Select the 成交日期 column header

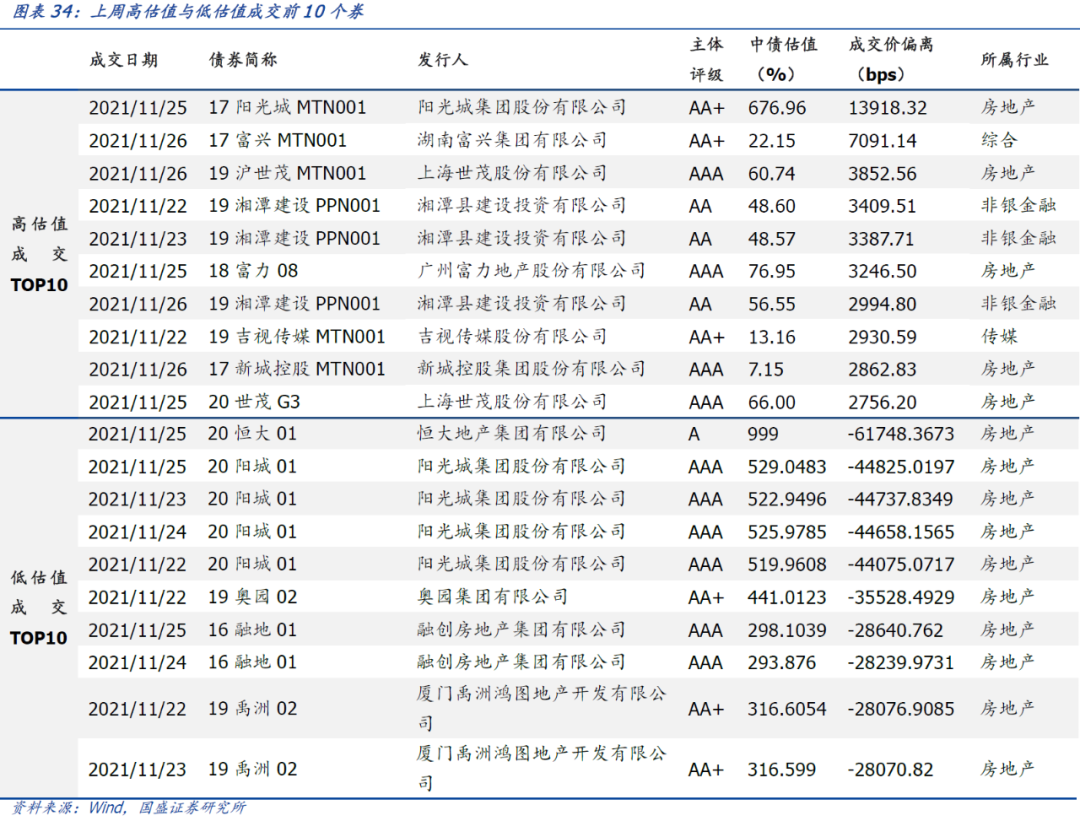coord(124,60)
